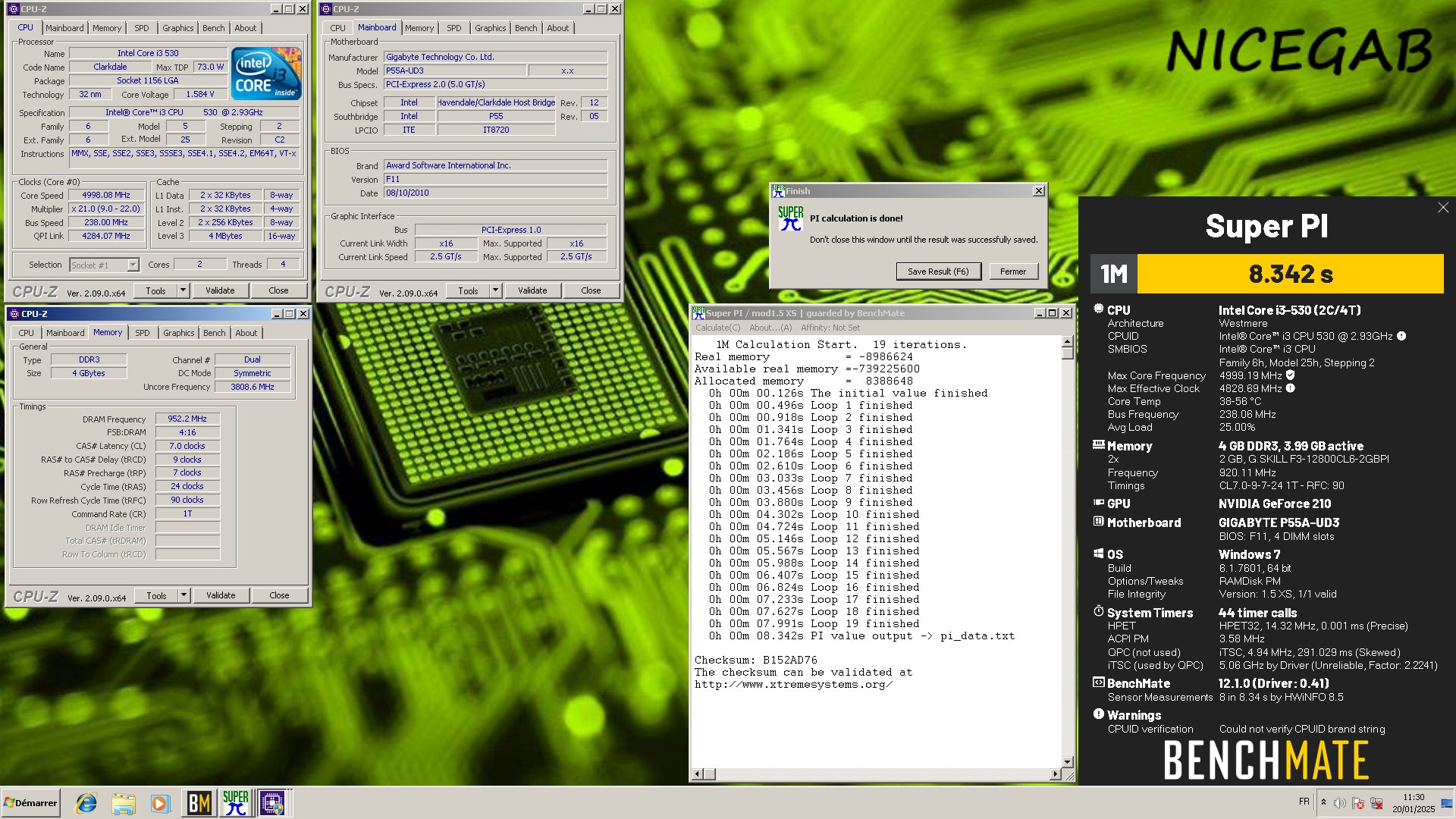Click Tools button in Memory CPU-Z window
Screen dimensions: 1456x819
[x=156, y=595]
